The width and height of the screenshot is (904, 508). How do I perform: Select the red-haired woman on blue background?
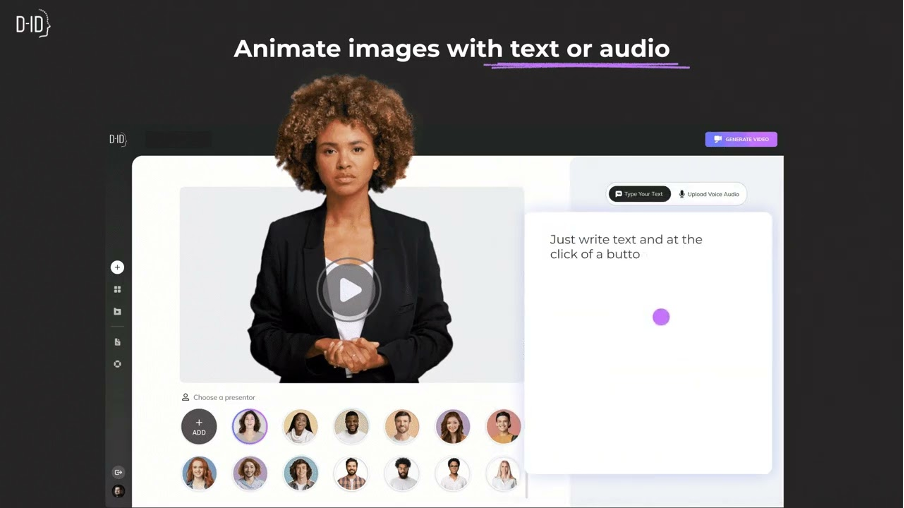point(199,473)
